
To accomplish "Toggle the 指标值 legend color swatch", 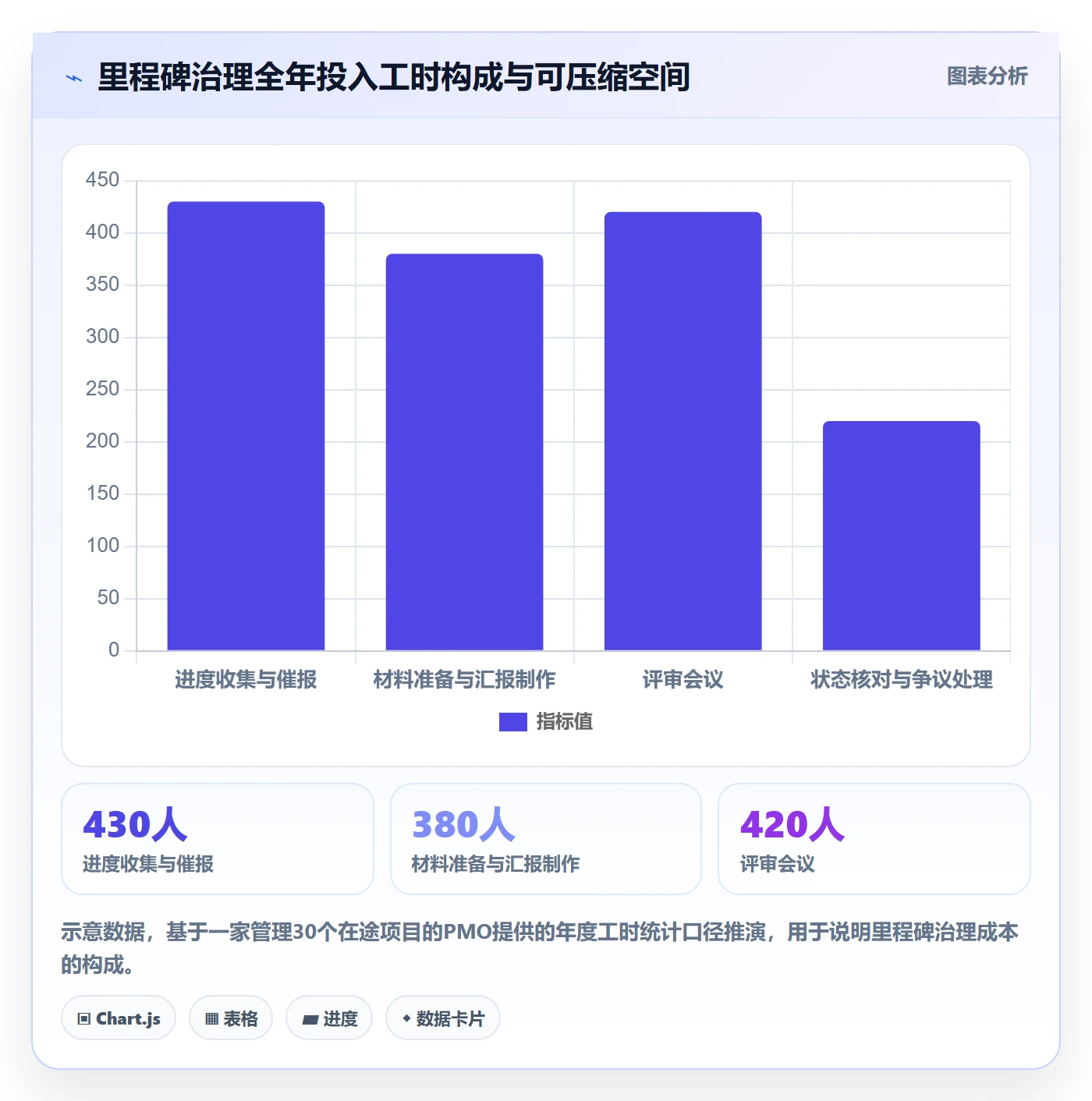I will coord(512,722).
